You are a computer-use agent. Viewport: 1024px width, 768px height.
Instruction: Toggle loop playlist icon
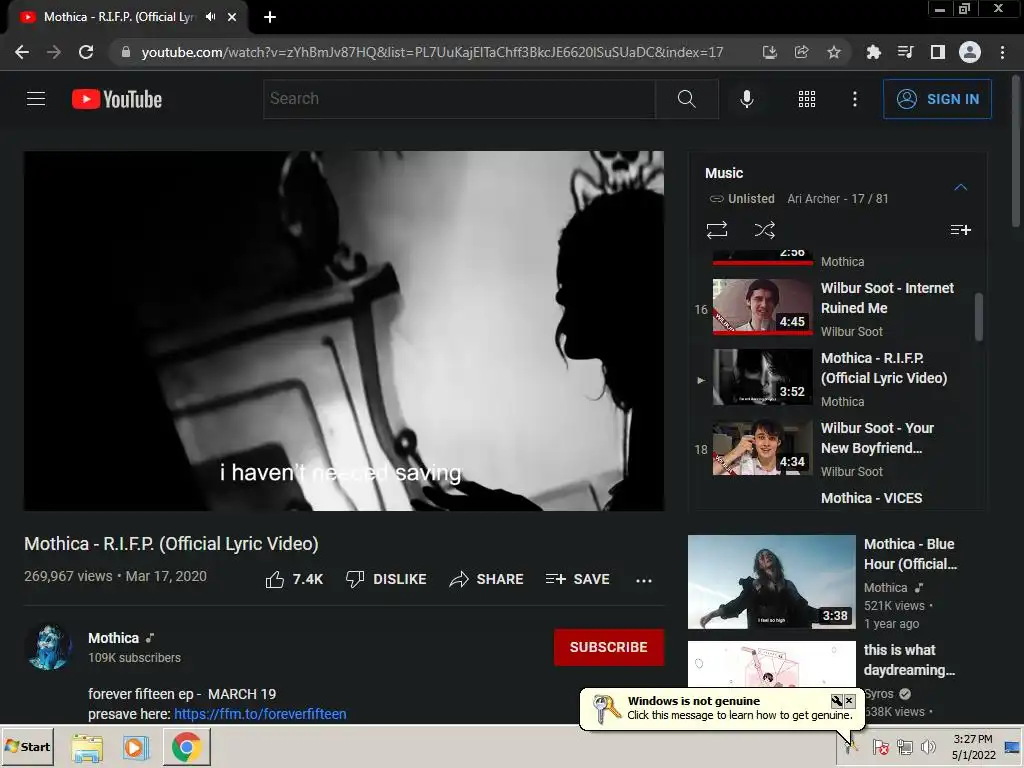[x=716, y=230]
